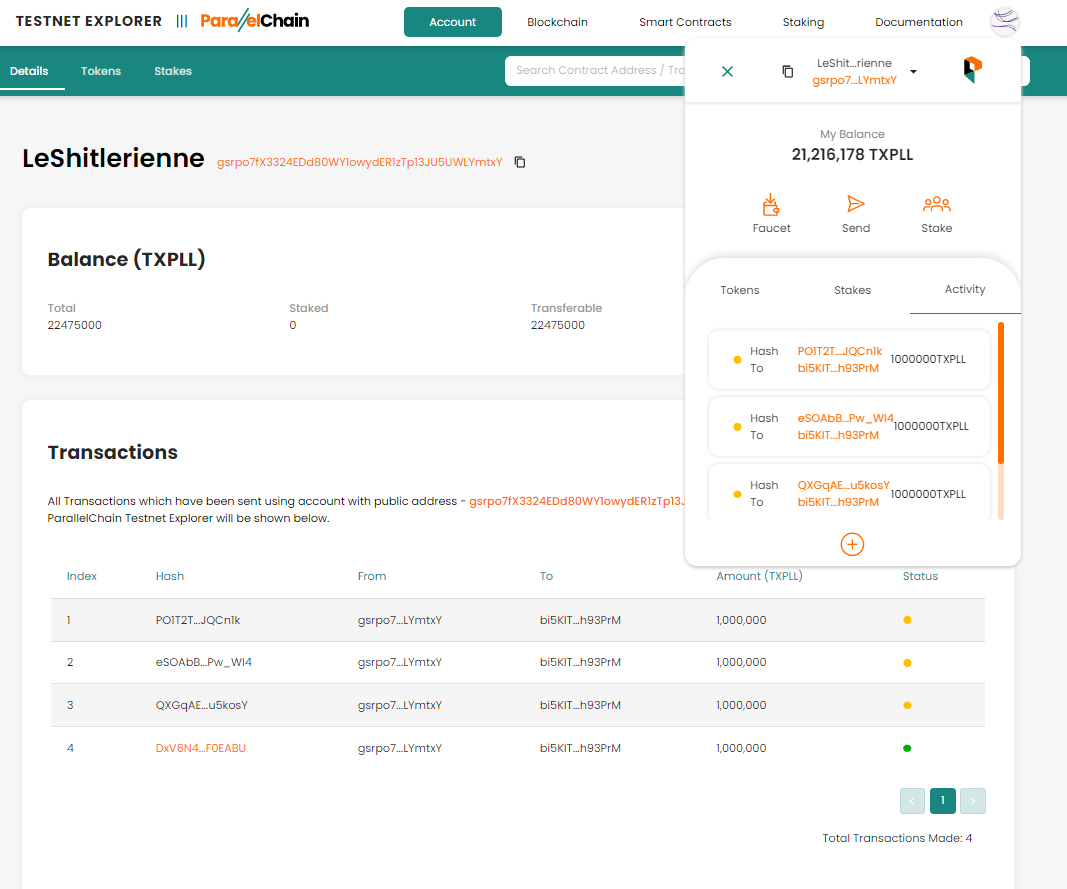Select the wallet Activity tab
The image size is (1067, 889).
point(964,289)
